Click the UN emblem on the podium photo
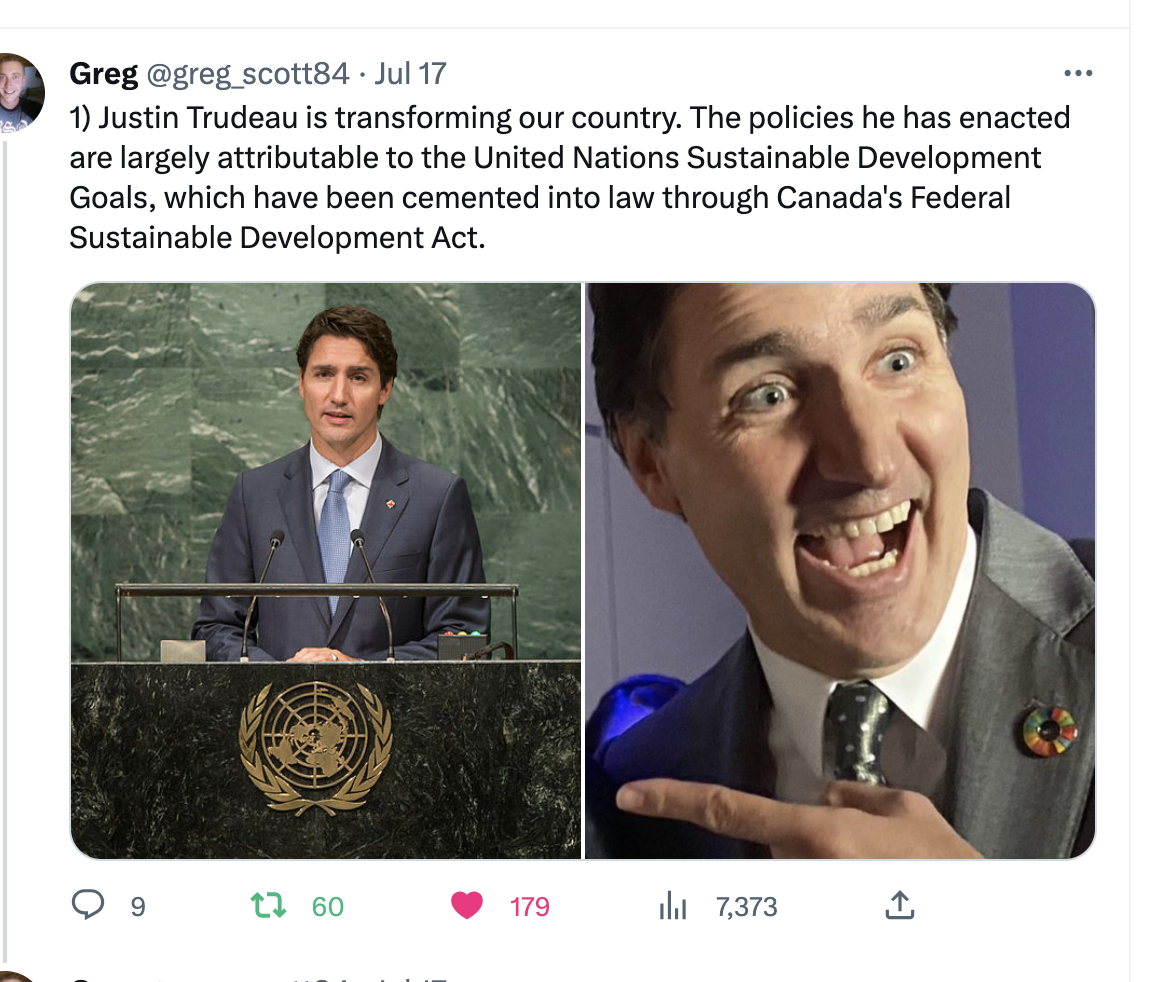This screenshot has height=982, width=1152. (315, 747)
